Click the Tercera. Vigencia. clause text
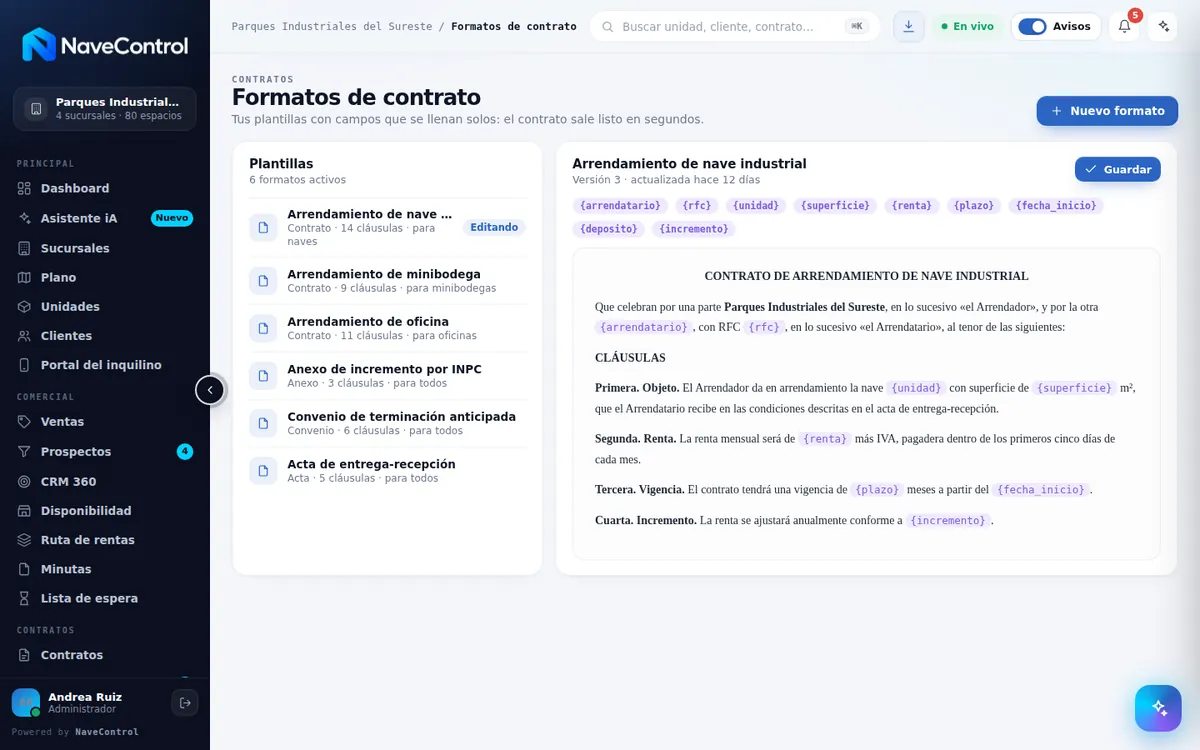 [x=844, y=490]
